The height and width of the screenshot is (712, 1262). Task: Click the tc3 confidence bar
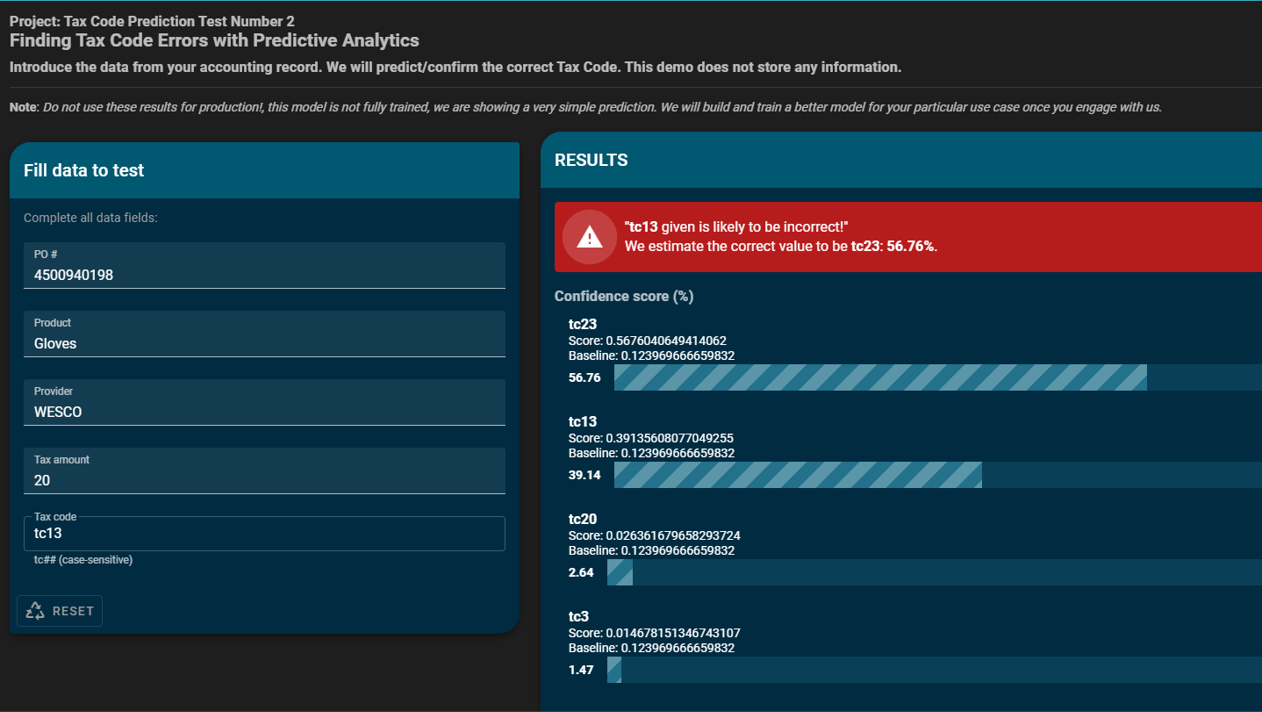[614, 670]
